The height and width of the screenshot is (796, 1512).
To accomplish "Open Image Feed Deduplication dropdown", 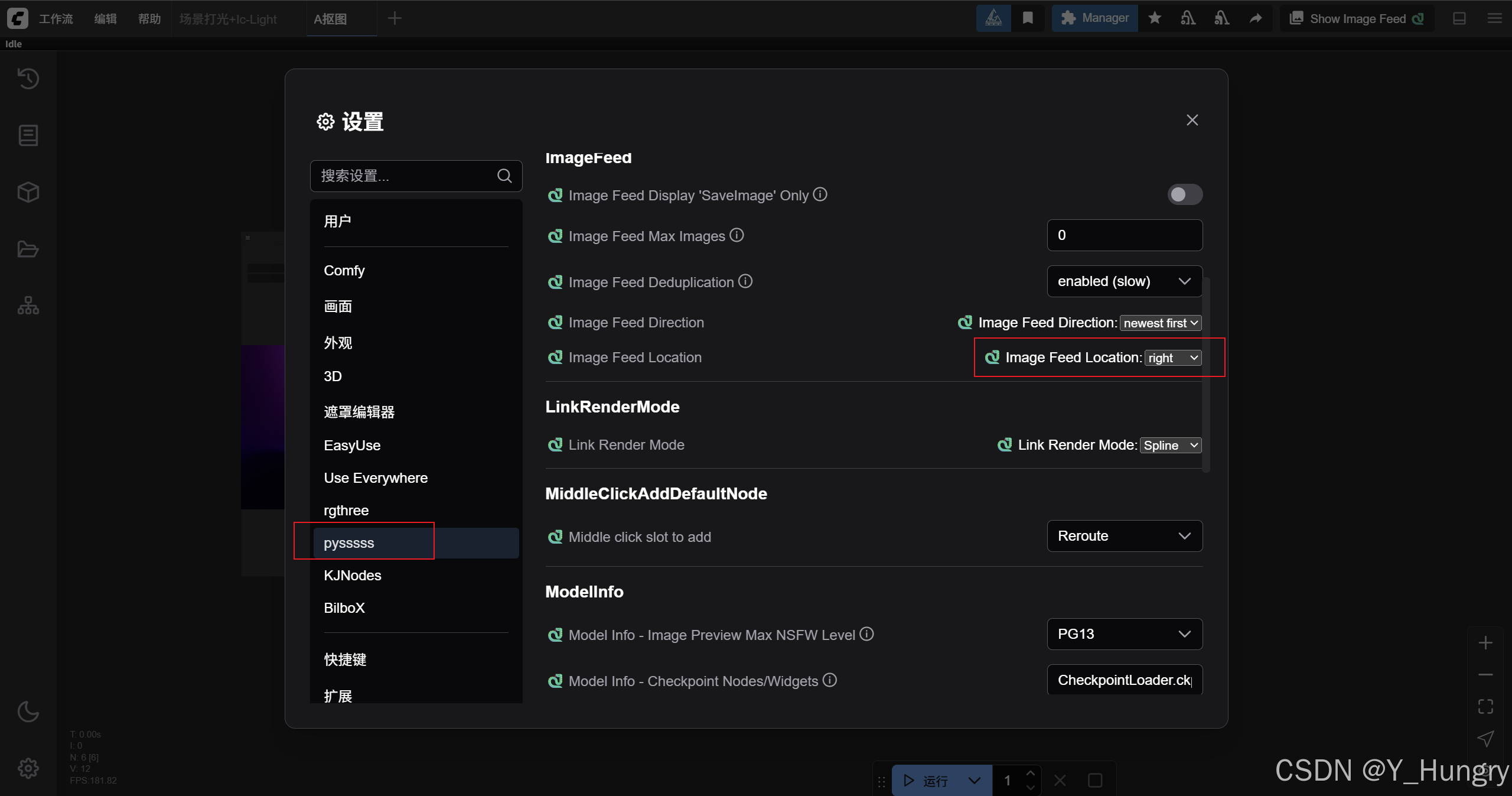I will (1124, 281).
